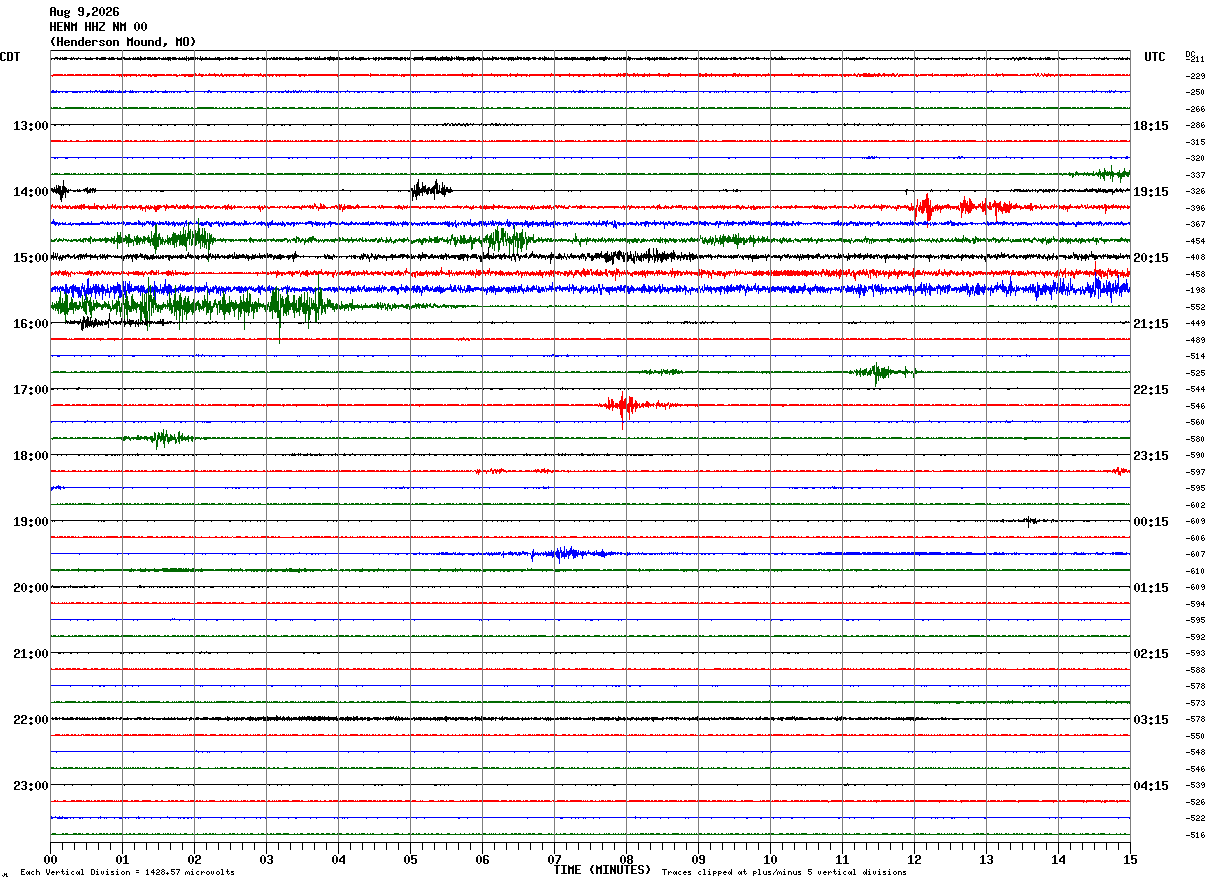This screenshot has height=886, width=1210.
Task: Click the DC offset column header
Action: tap(1190, 54)
